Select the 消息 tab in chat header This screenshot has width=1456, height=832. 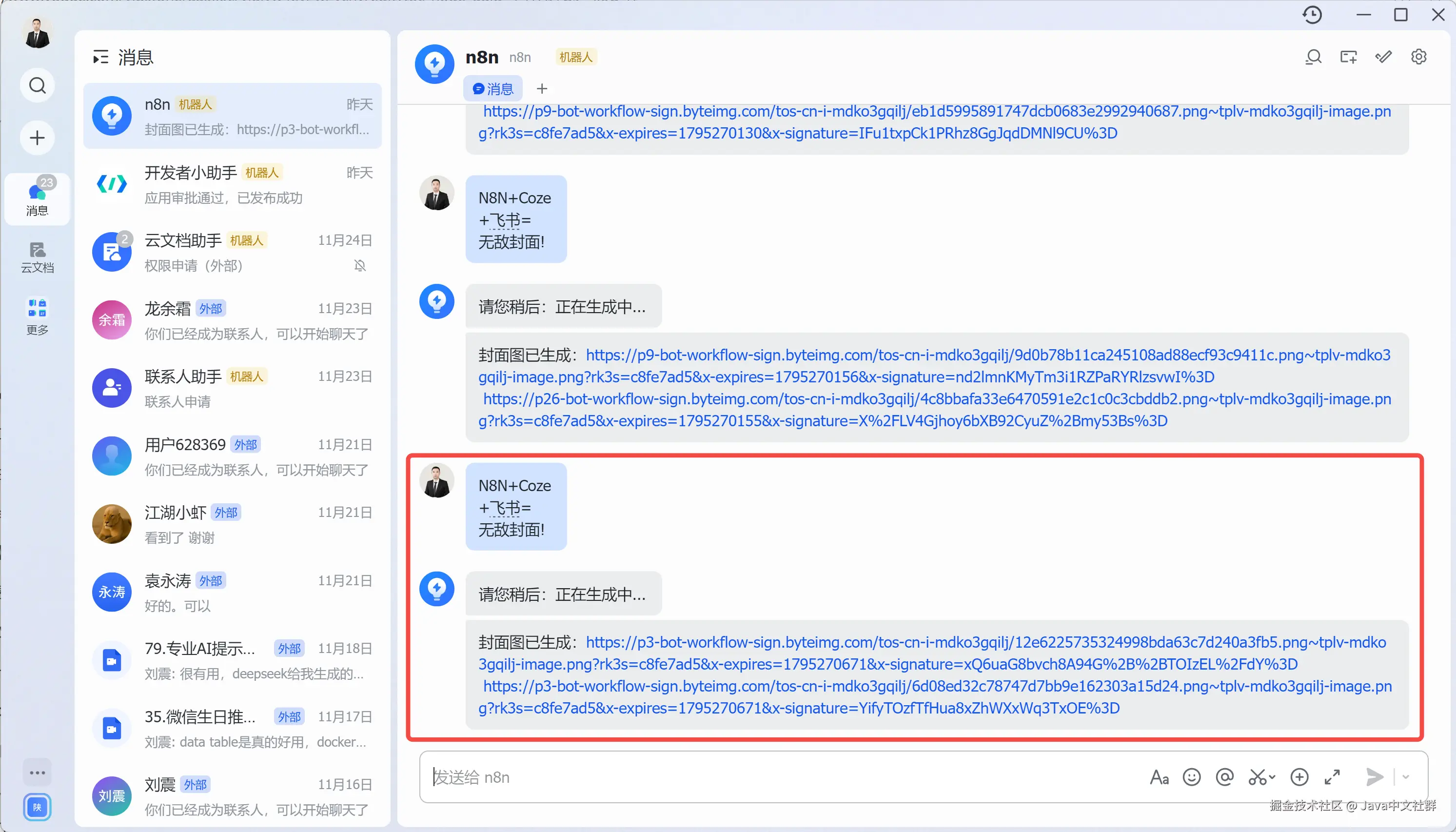493,89
